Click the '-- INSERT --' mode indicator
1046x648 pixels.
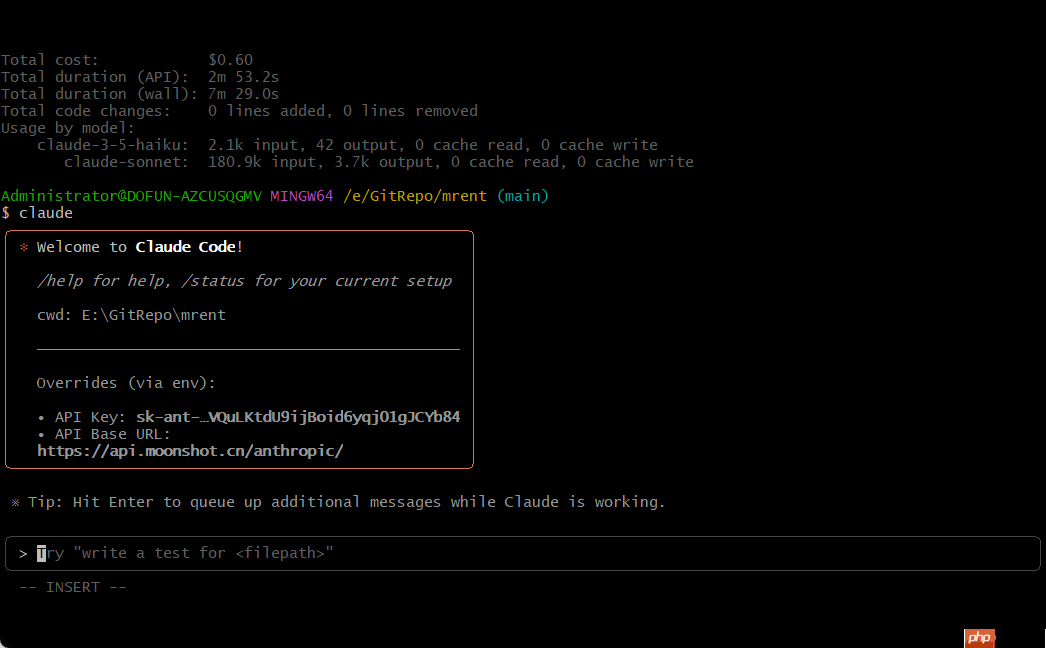pyautogui.click(x=73, y=587)
